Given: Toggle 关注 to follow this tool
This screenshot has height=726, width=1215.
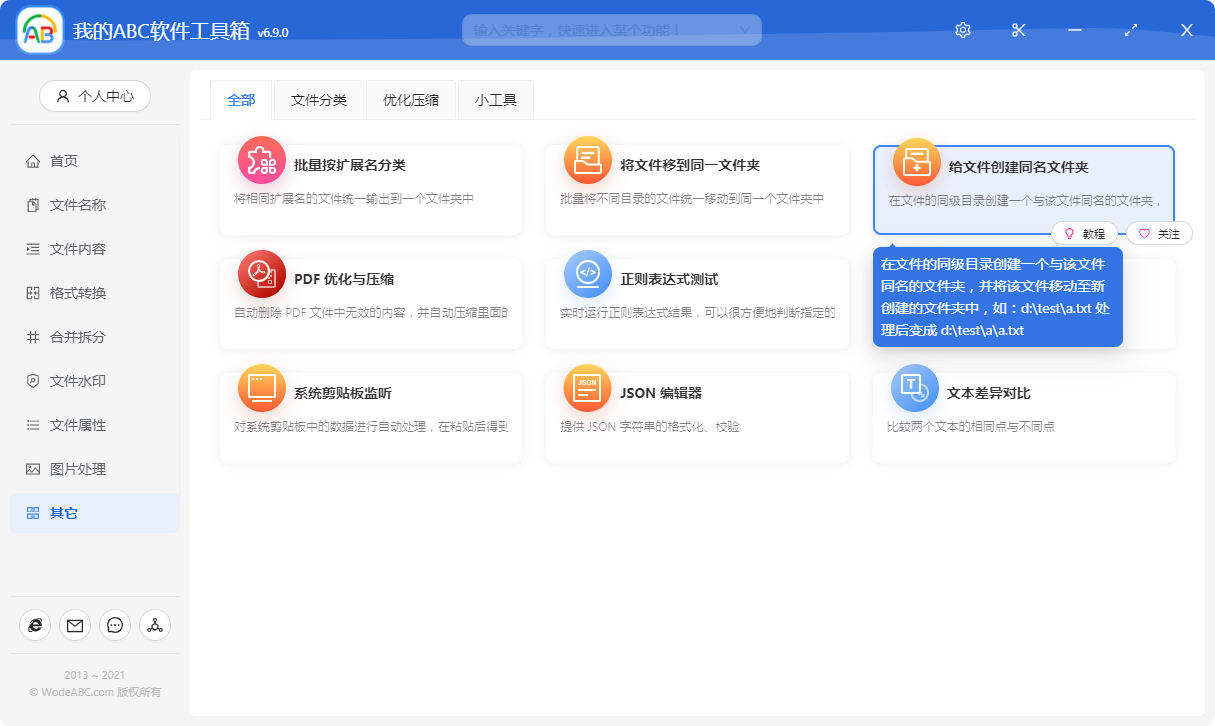Looking at the screenshot, I should click(x=1158, y=233).
